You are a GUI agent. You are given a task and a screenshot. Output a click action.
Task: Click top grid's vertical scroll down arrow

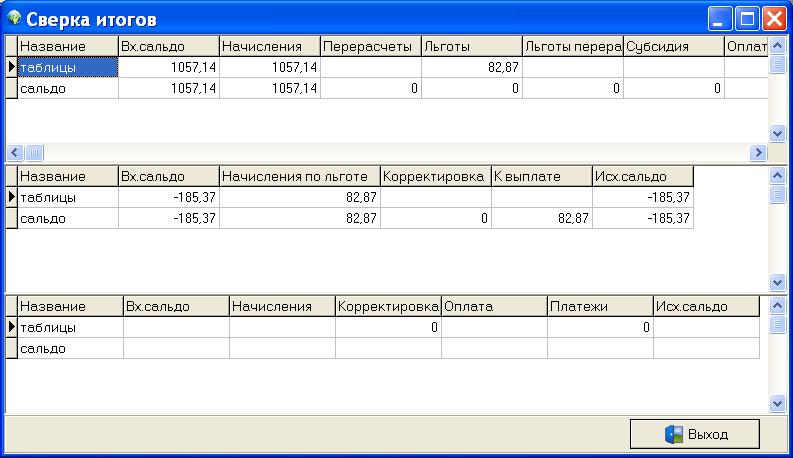[778, 133]
